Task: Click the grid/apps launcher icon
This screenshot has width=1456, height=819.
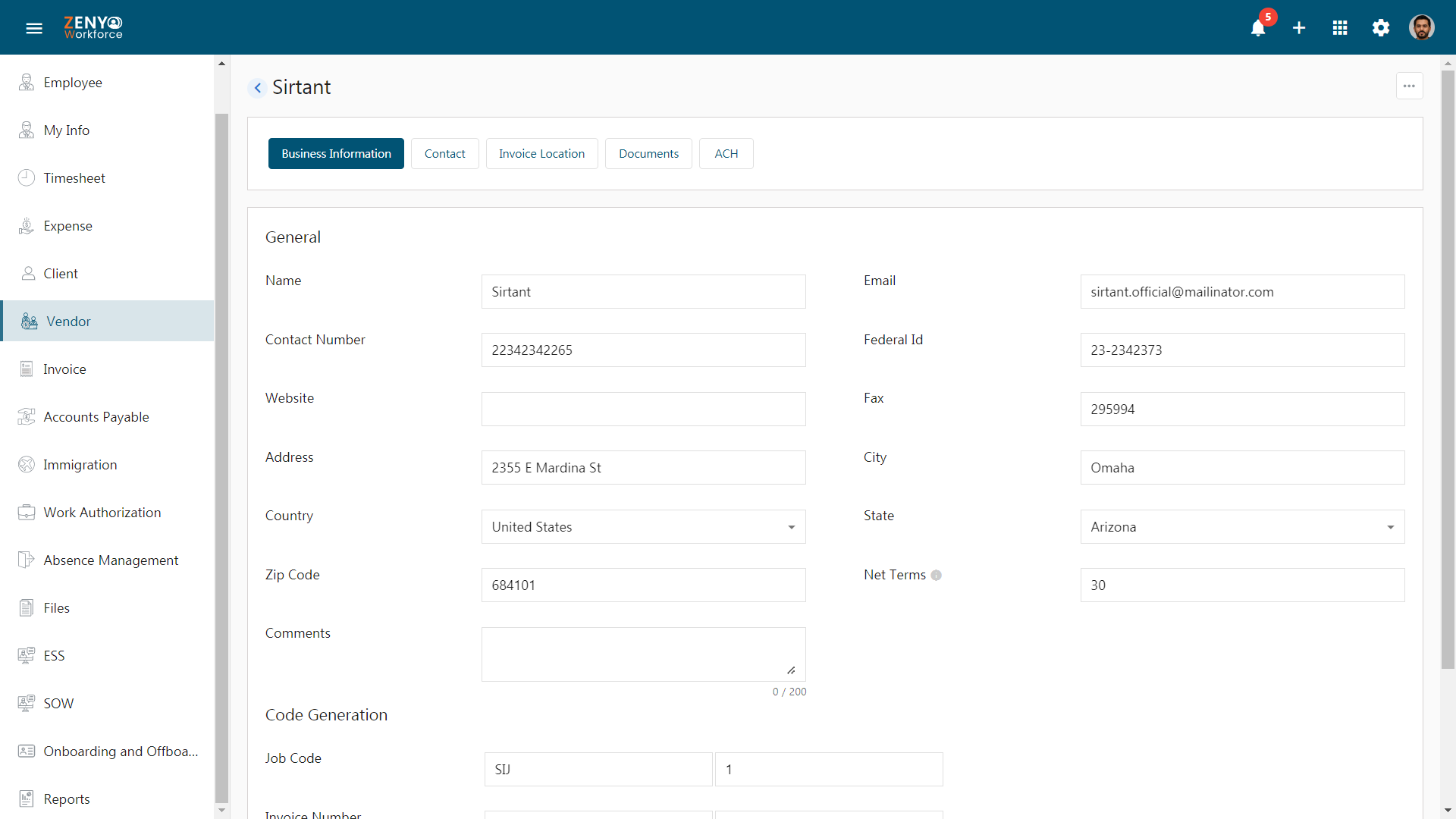Action: point(1341,27)
